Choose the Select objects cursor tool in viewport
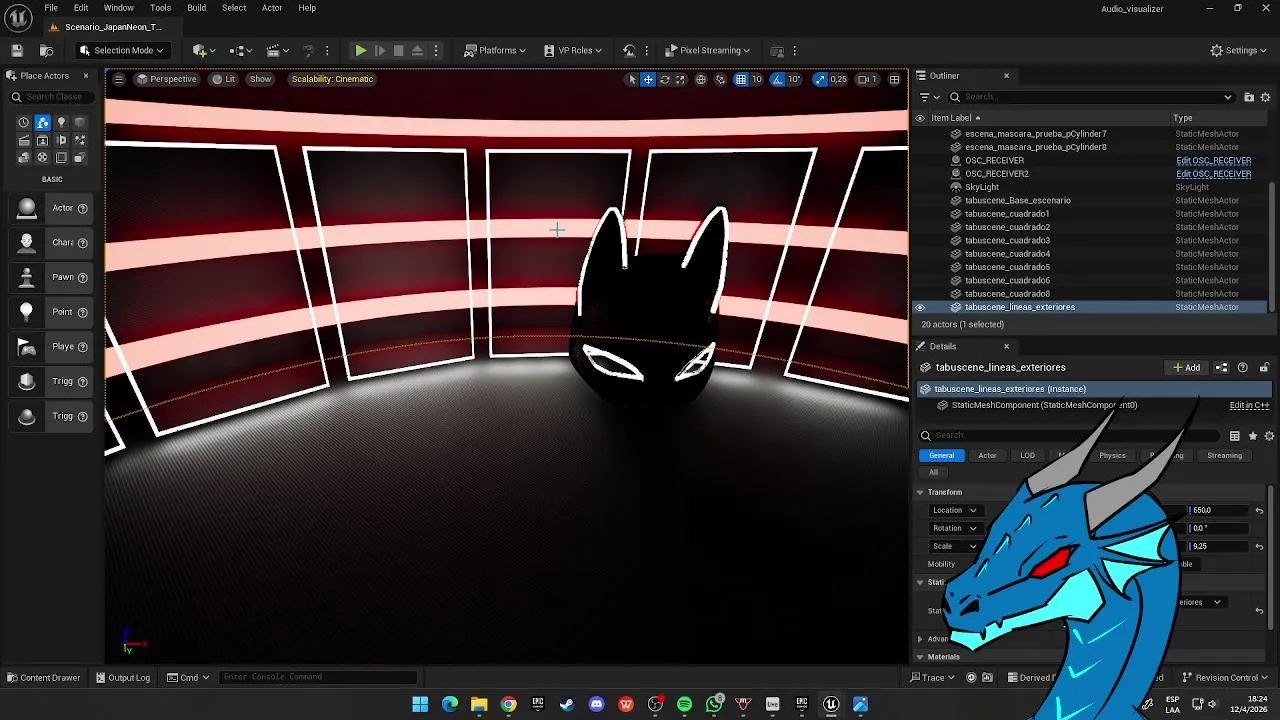The width and height of the screenshot is (1280, 720). click(x=631, y=79)
